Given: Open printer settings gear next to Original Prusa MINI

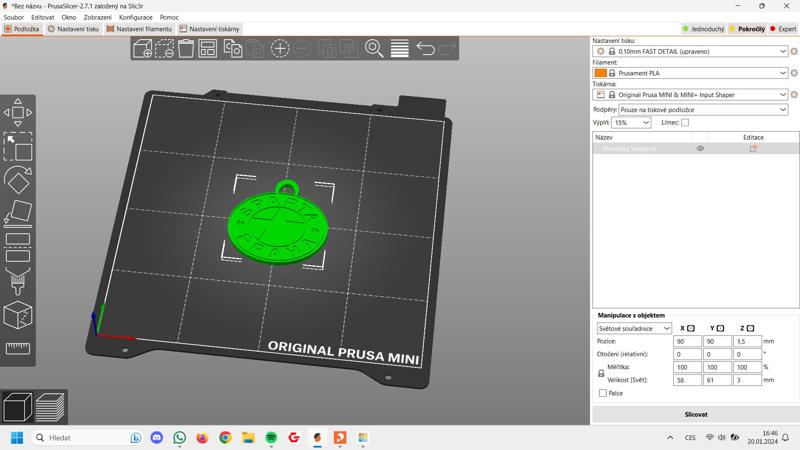Looking at the screenshot, I should 794,94.
